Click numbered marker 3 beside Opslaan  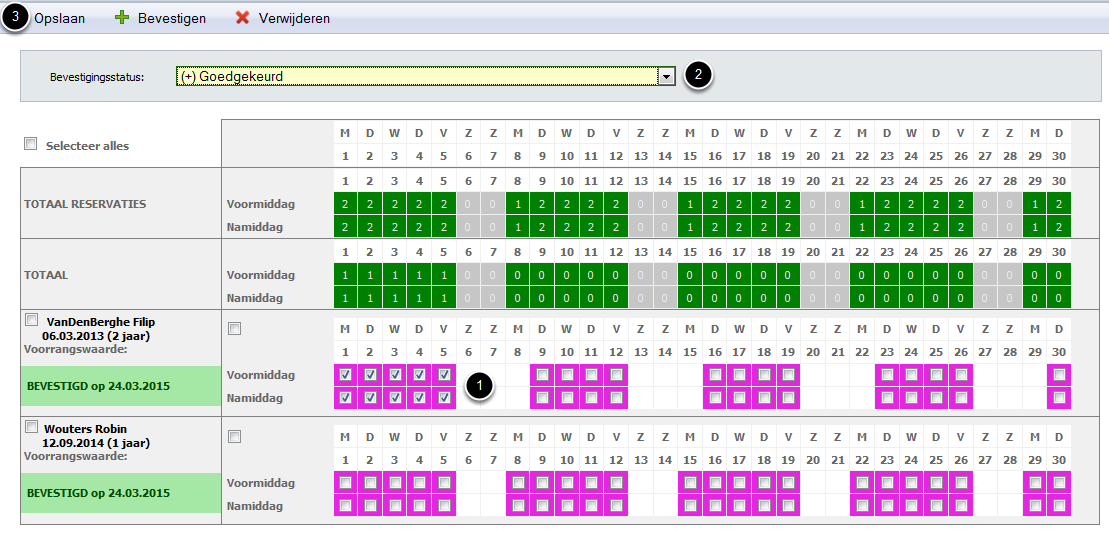15,18
